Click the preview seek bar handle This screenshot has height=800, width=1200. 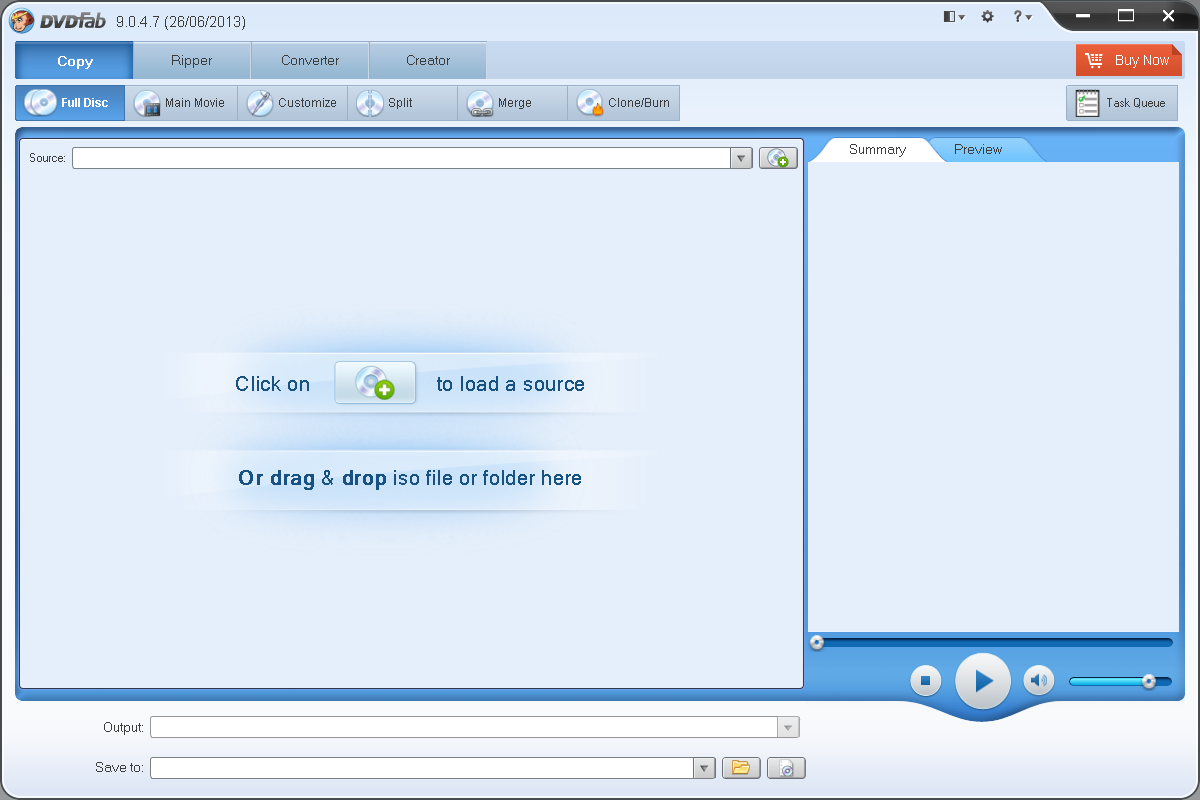tap(817, 642)
